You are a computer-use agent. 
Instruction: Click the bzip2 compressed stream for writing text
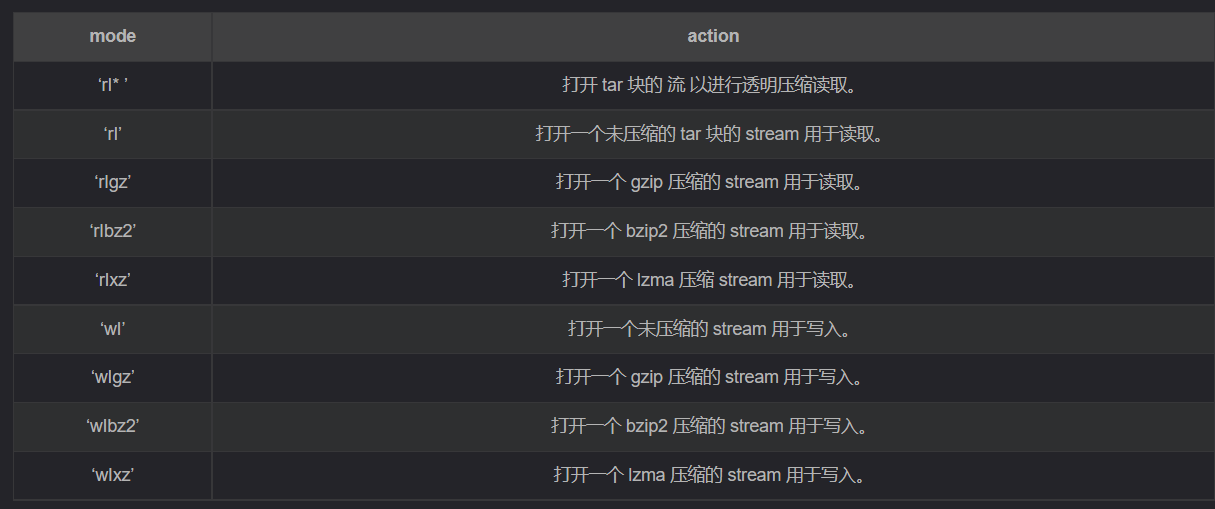pos(713,426)
